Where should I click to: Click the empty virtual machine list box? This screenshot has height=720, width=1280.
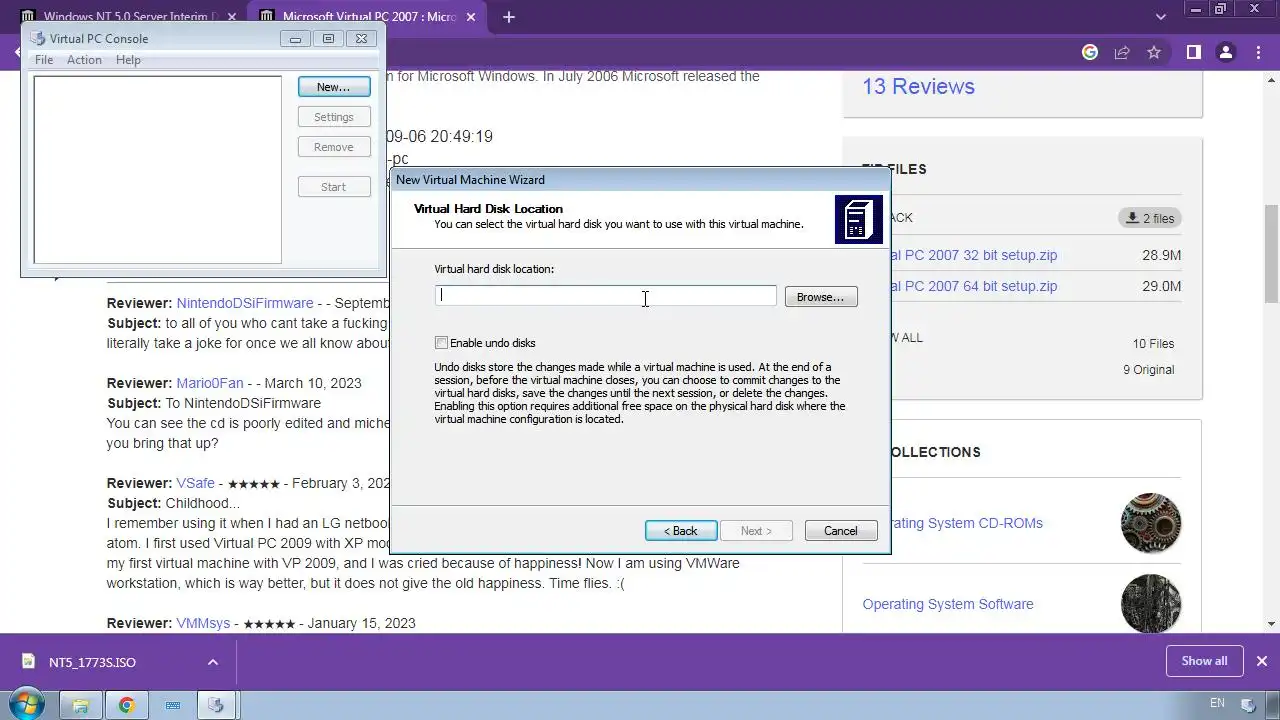(158, 170)
